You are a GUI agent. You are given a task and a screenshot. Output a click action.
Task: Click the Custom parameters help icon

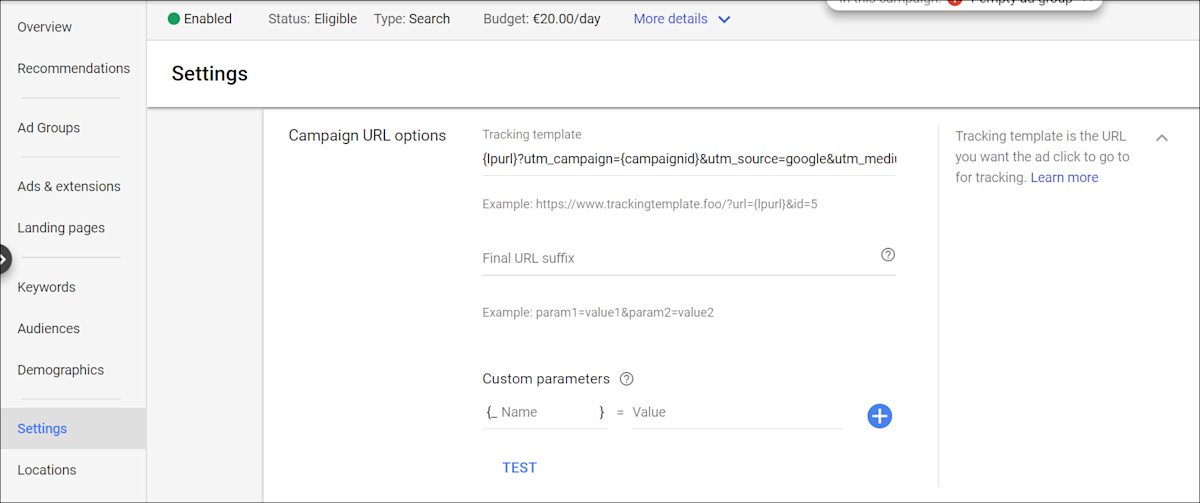point(627,379)
